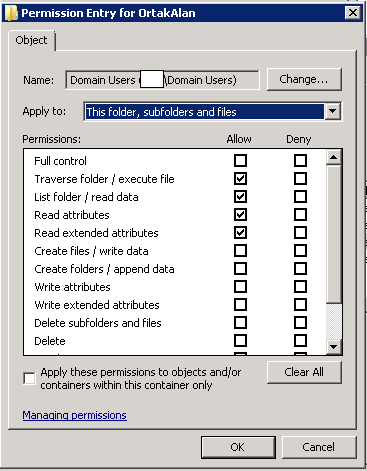Close the Permission Entry dialog
The image size is (367, 471).
tap(353, 13)
